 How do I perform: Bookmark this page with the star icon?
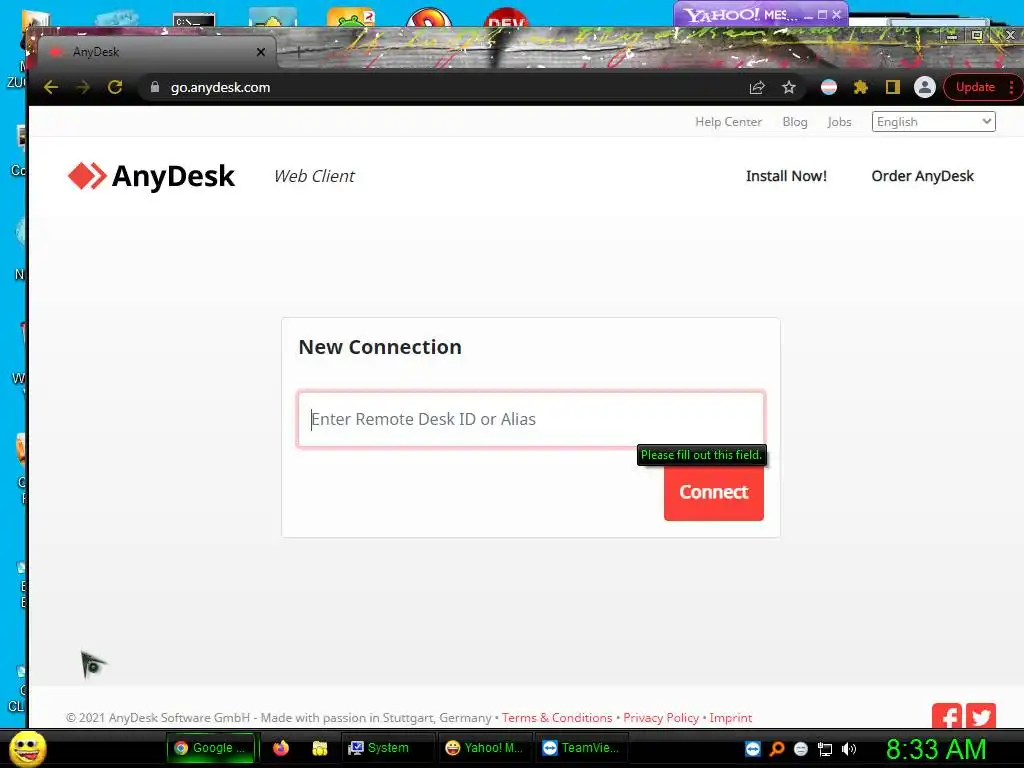pos(789,87)
